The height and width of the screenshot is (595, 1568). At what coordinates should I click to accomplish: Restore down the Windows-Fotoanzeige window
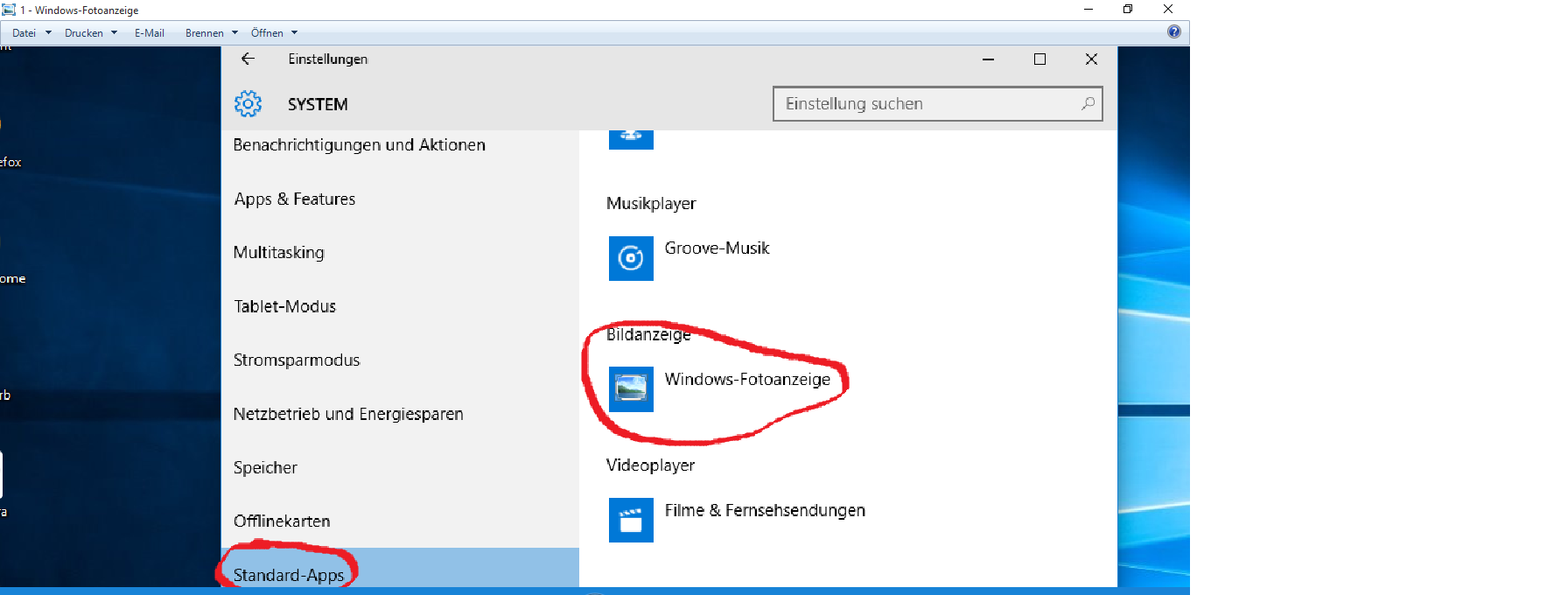coord(1128,9)
